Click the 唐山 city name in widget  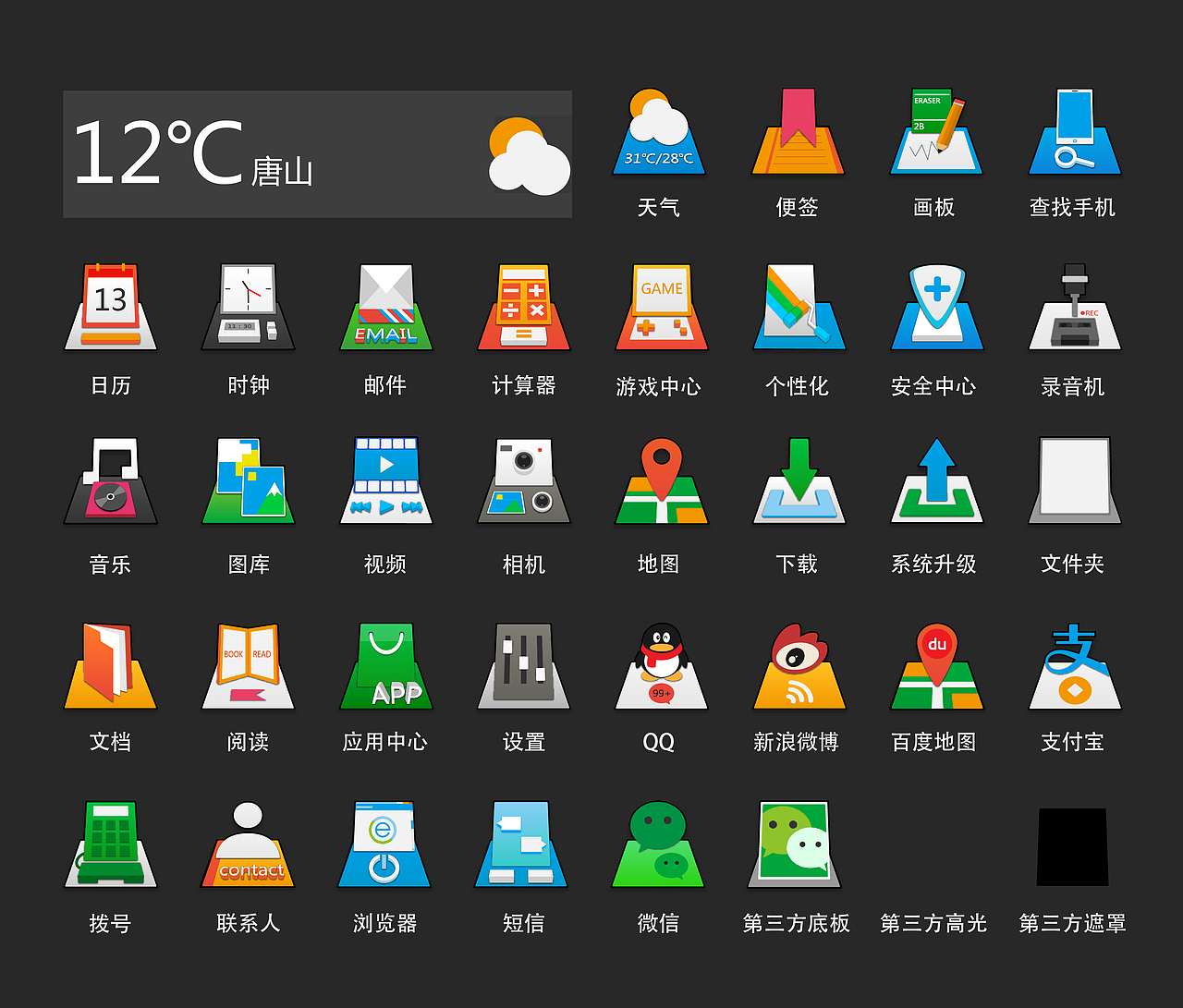[283, 172]
